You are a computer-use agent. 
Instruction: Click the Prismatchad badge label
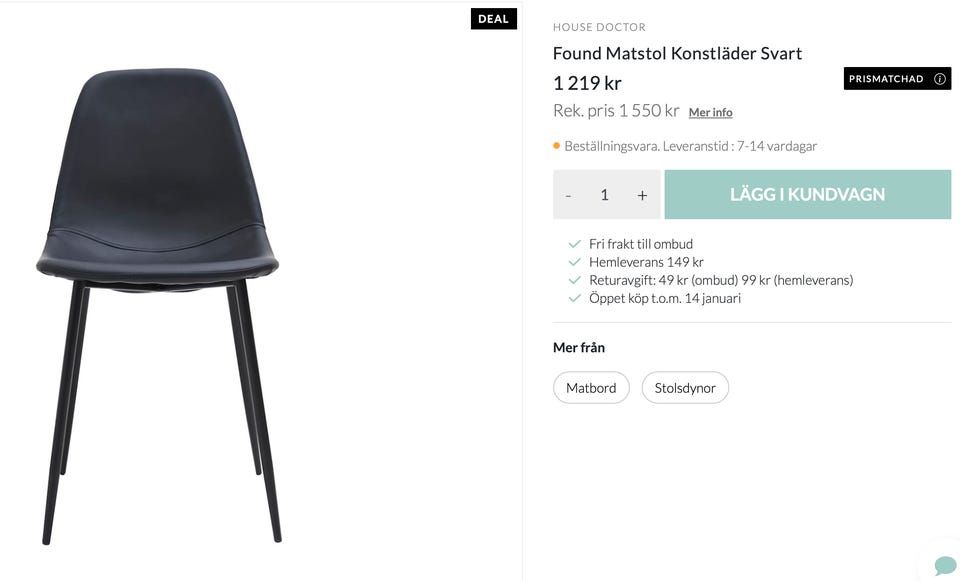(886, 79)
